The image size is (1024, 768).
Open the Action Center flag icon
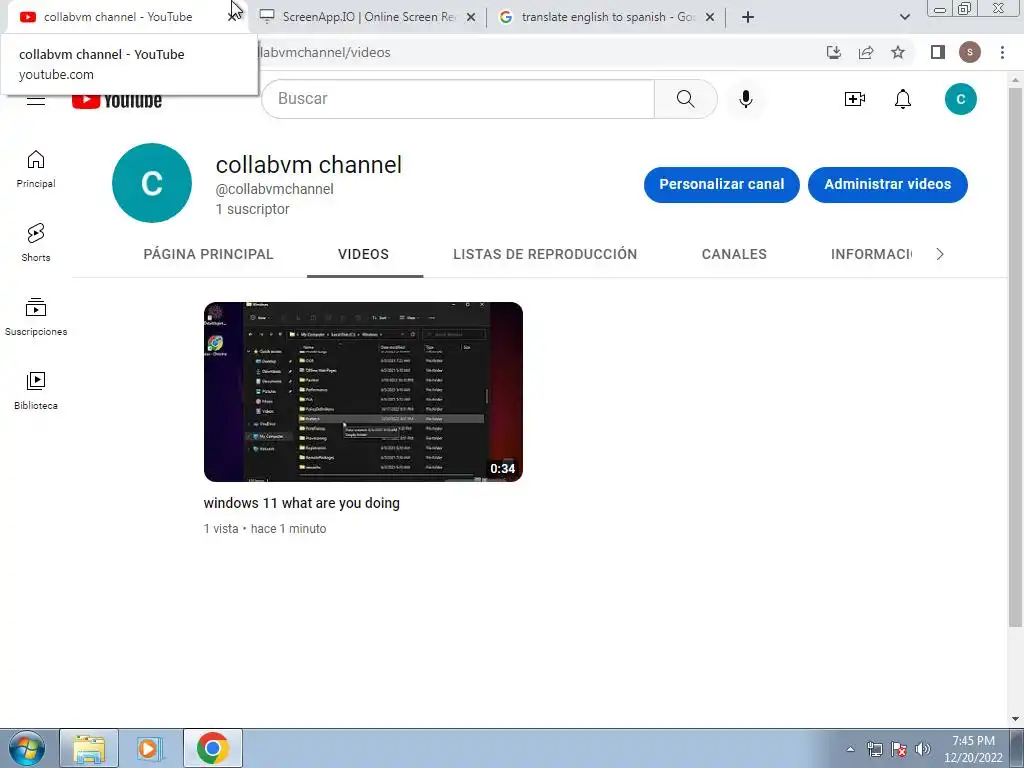point(899,749)
